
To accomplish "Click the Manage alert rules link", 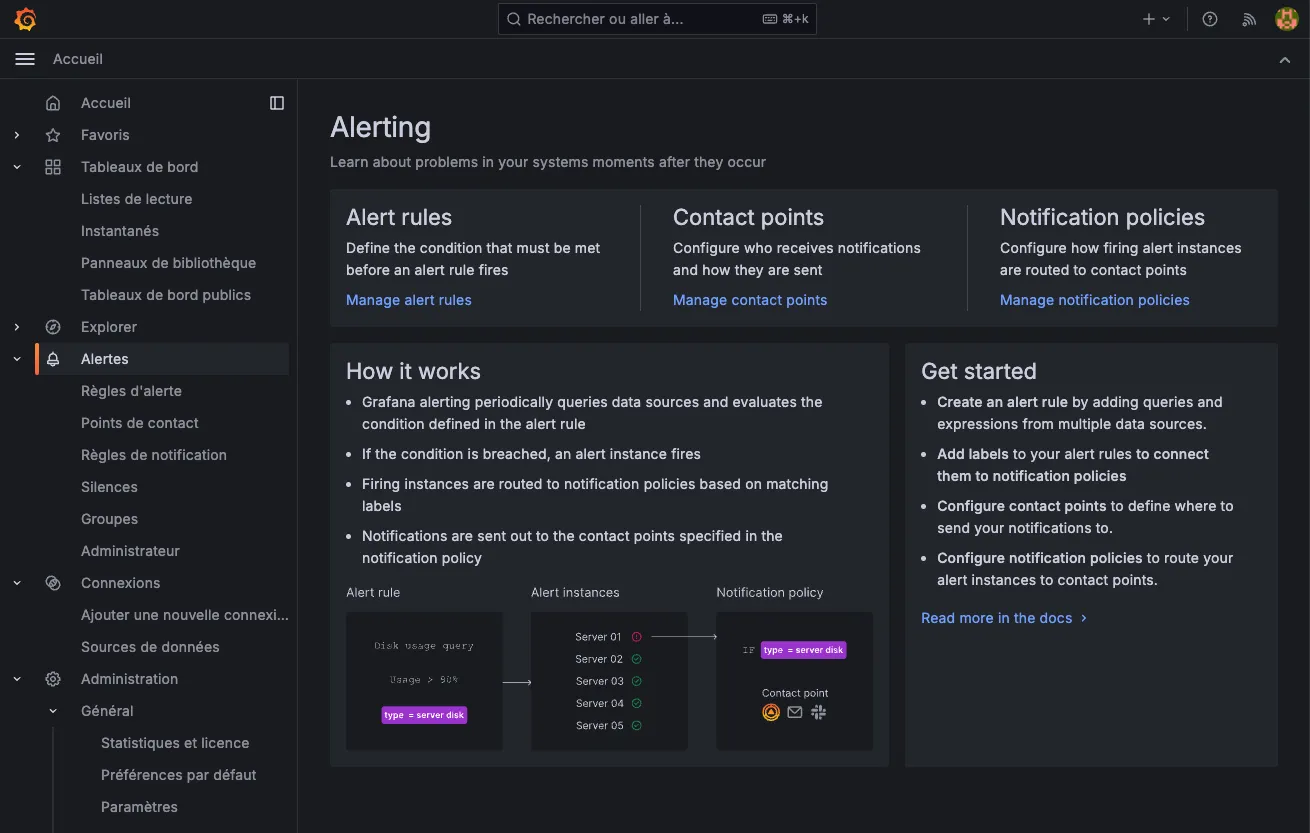I will (408, 300).
